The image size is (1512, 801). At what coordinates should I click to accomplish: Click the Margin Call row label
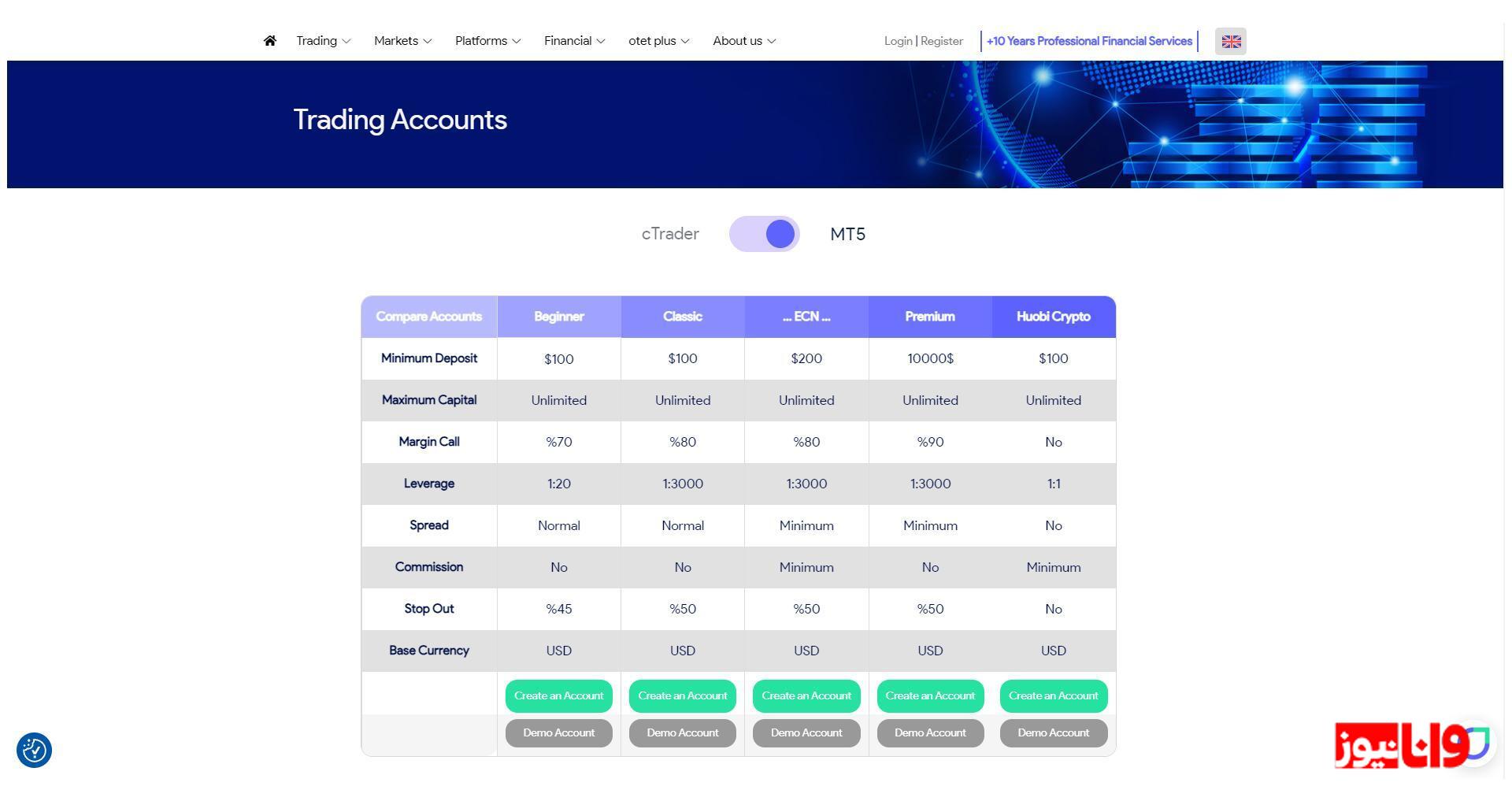click(429, 442)
